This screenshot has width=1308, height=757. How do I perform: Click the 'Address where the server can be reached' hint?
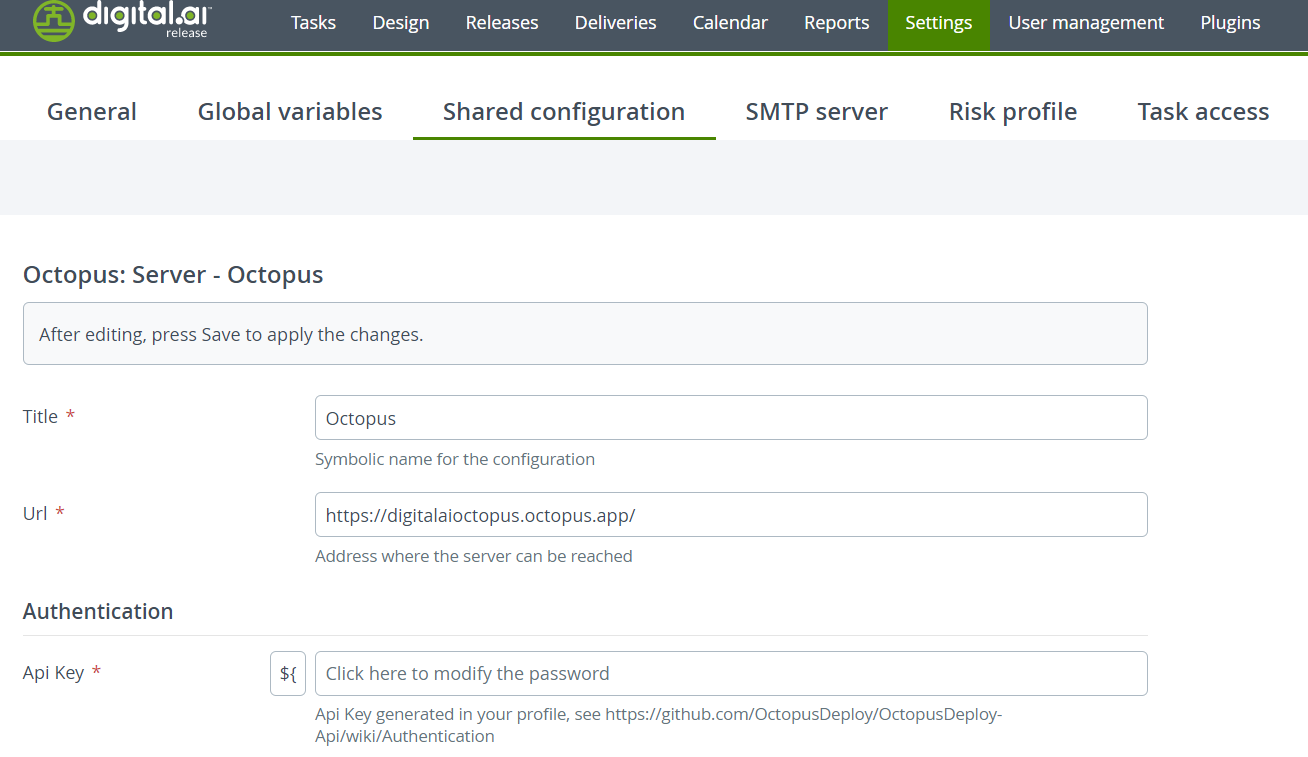click(x=474, y=556)
